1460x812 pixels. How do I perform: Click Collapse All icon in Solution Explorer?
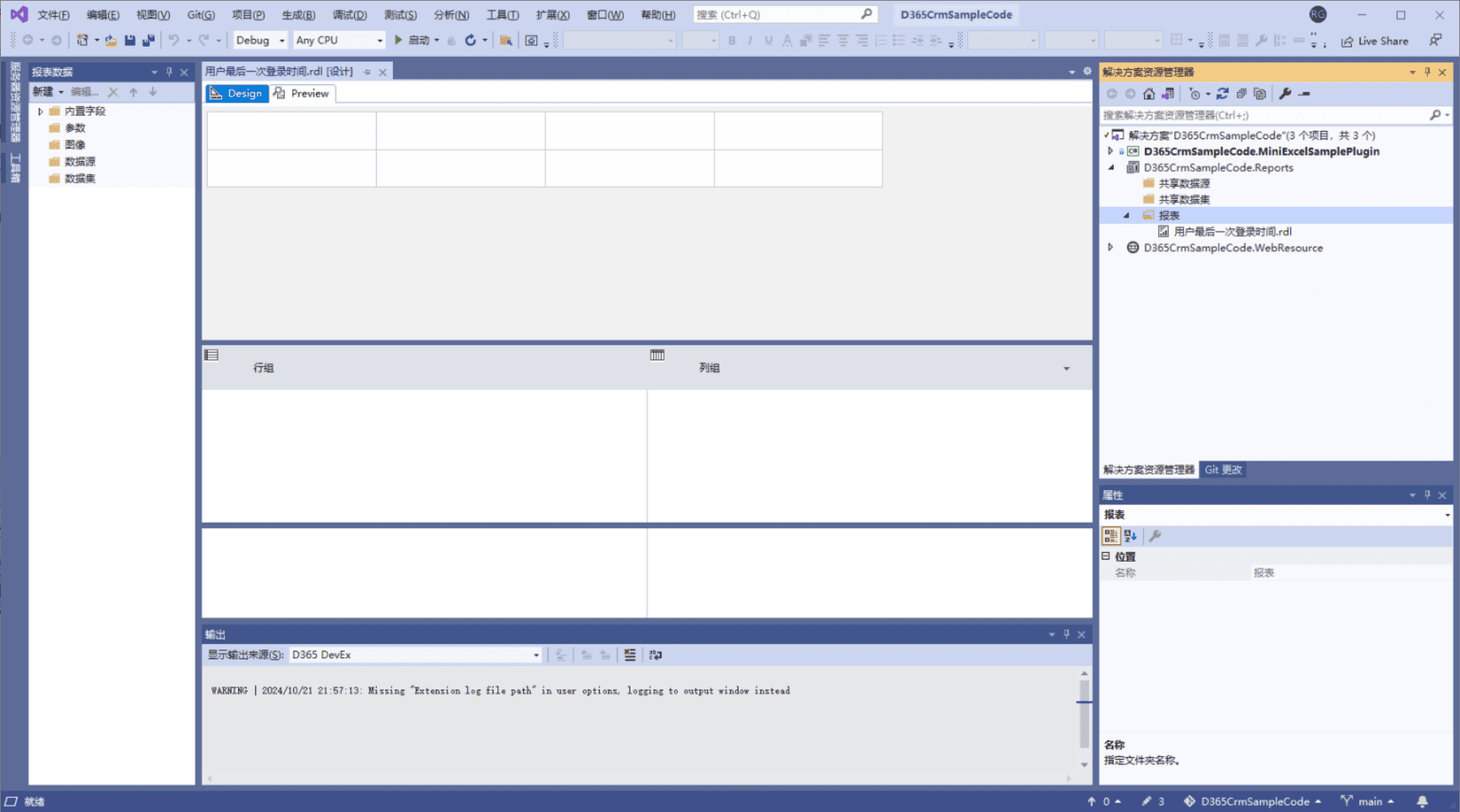tap(1241, 94)
